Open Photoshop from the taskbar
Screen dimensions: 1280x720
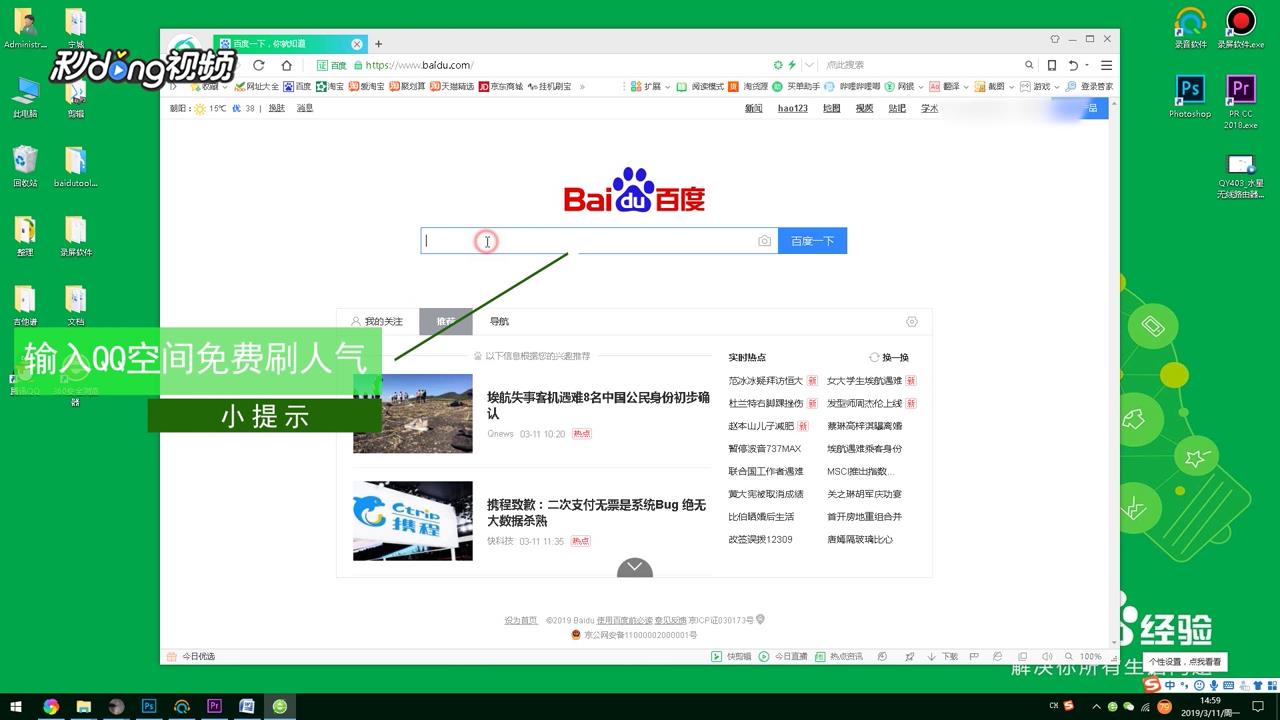coord(149,706)
